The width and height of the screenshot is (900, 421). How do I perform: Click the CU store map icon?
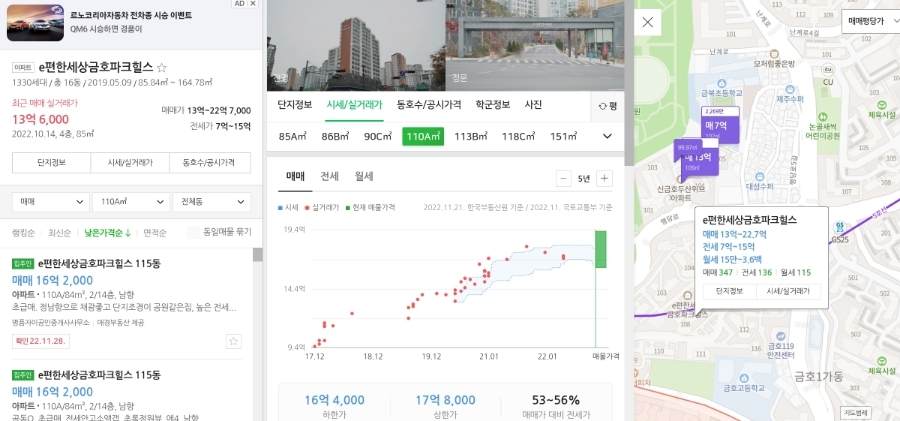coord(828,69)
